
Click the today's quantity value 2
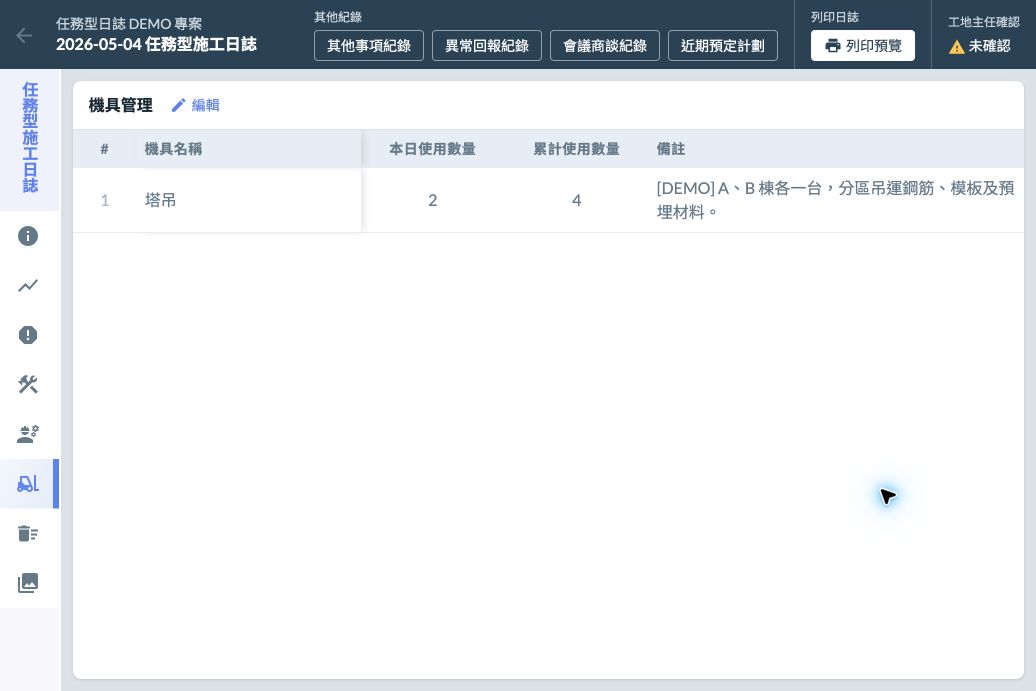coord(433,200)
